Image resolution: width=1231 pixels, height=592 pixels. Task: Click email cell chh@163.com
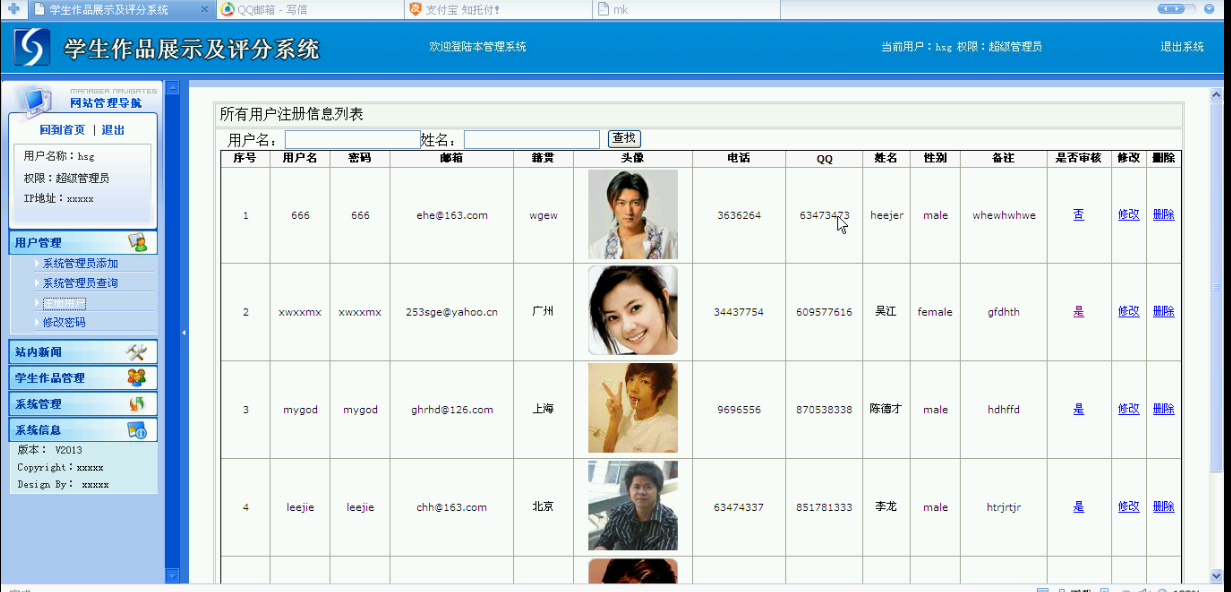pyautogui.click(x=452, y=507)
